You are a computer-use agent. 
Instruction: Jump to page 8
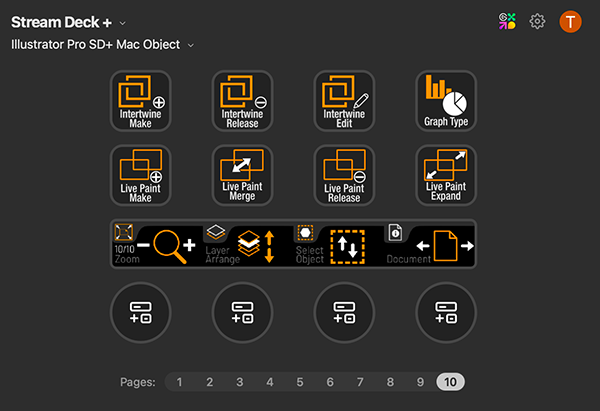pos(390,382)
